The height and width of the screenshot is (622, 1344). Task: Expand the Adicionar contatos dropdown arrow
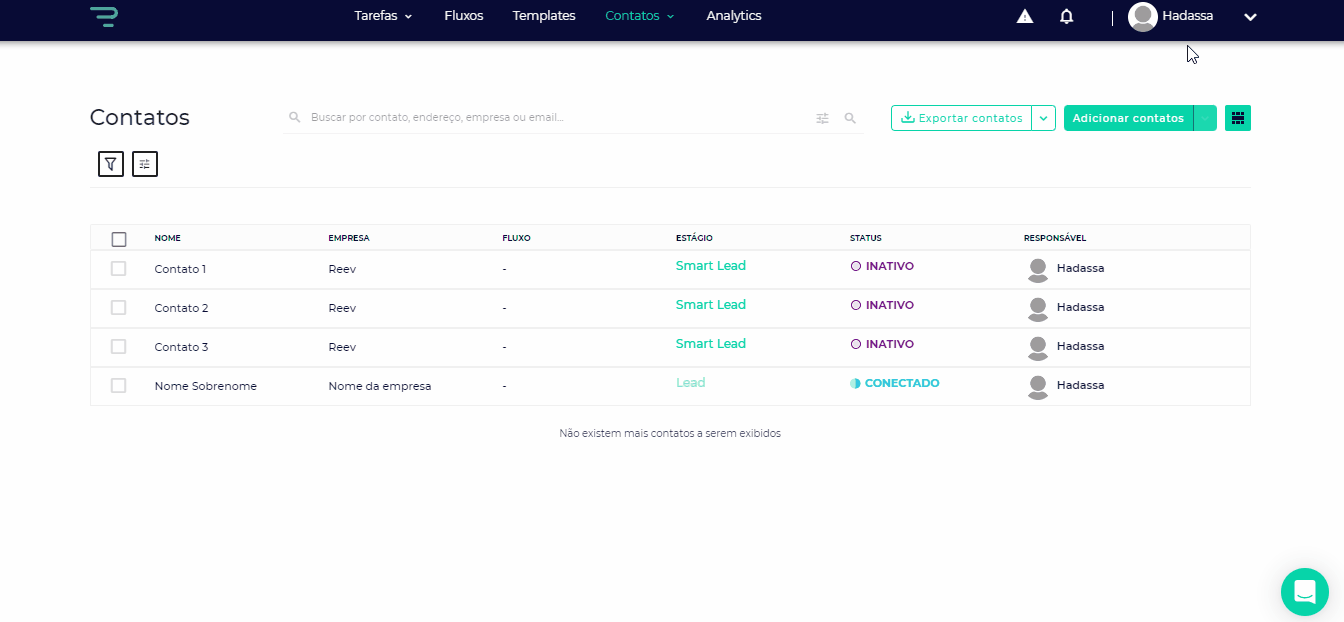coord(1205,118)
